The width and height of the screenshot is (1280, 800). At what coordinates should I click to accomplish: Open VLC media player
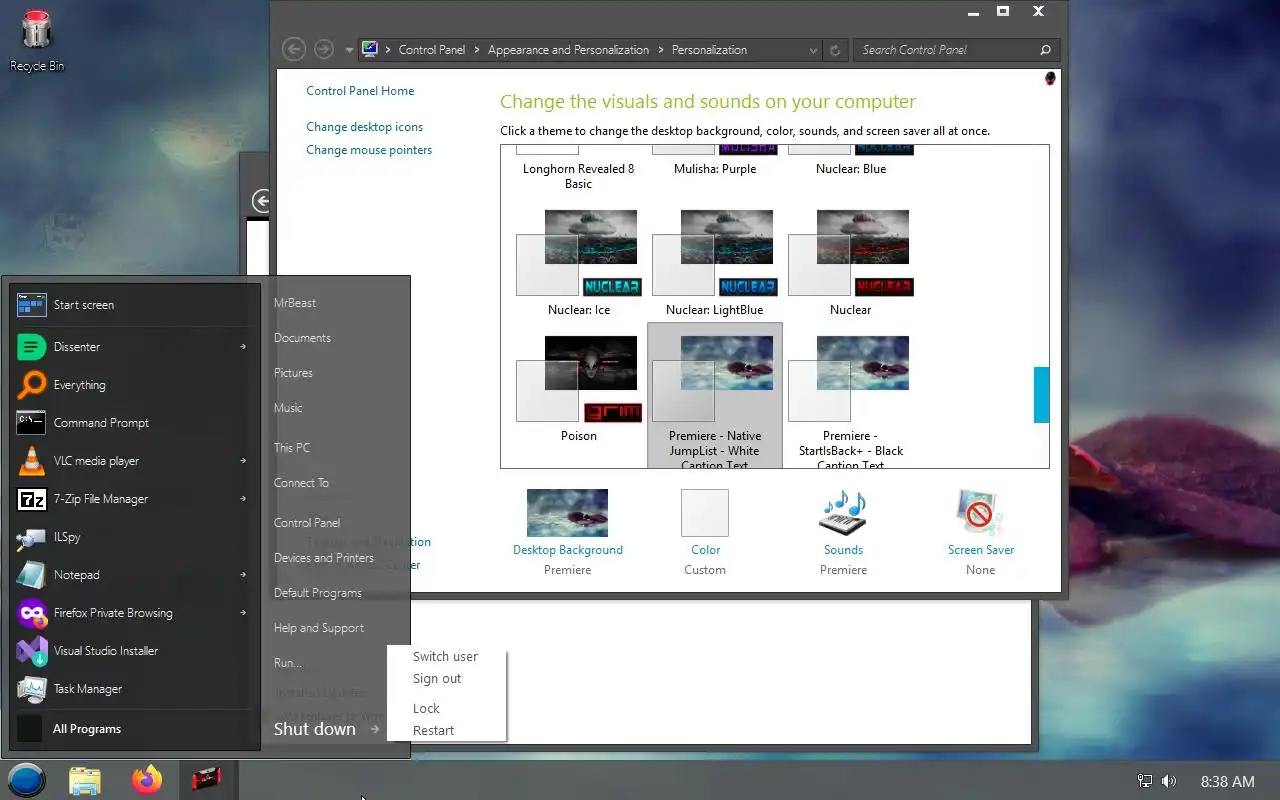point(133,461)
